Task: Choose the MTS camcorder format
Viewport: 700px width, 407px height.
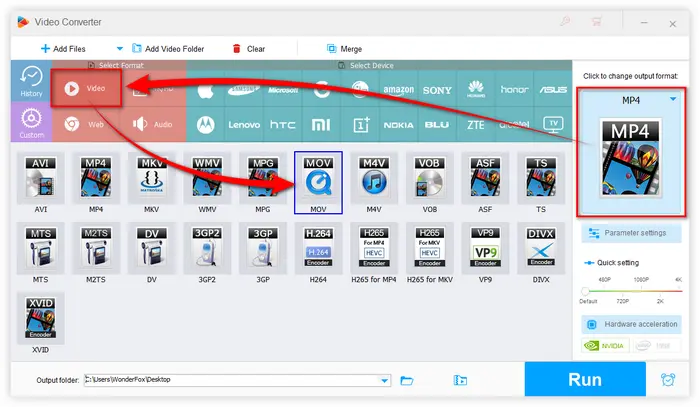Action: (x=41, y=248)
